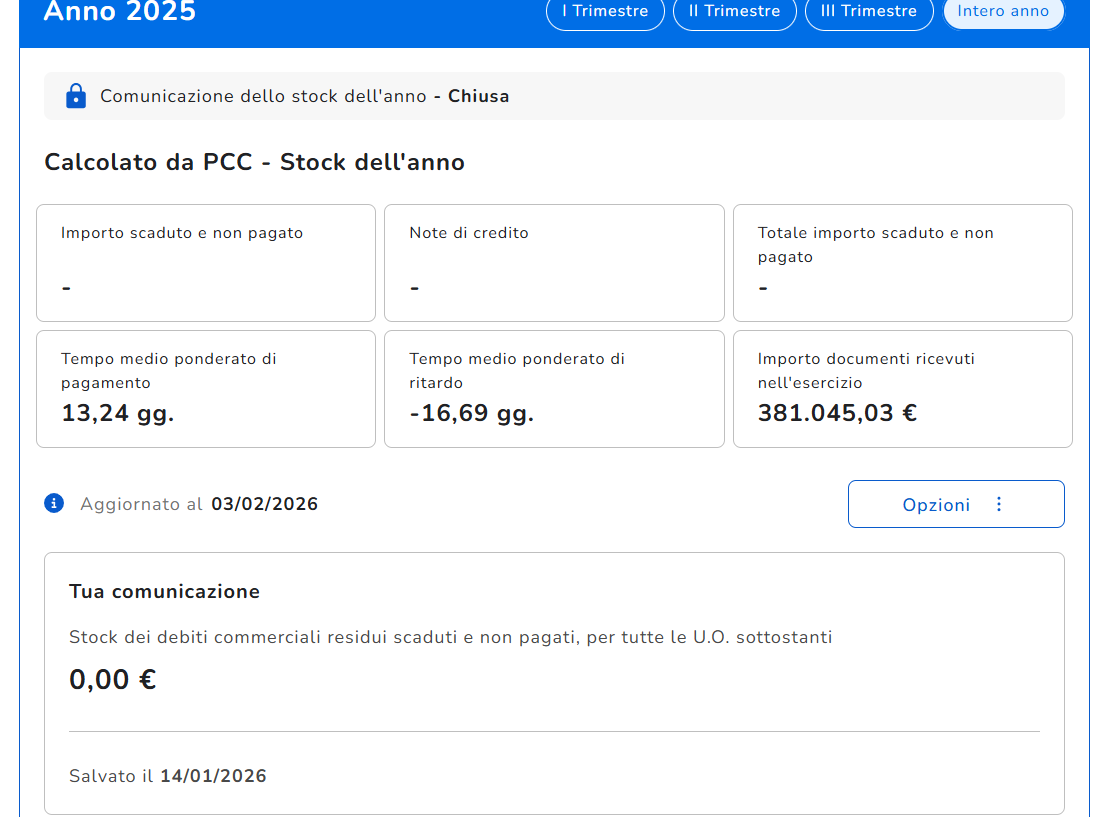Switch to the I Trimestre tab
This screenshot has height=817, width=1103.
point(605,12)
